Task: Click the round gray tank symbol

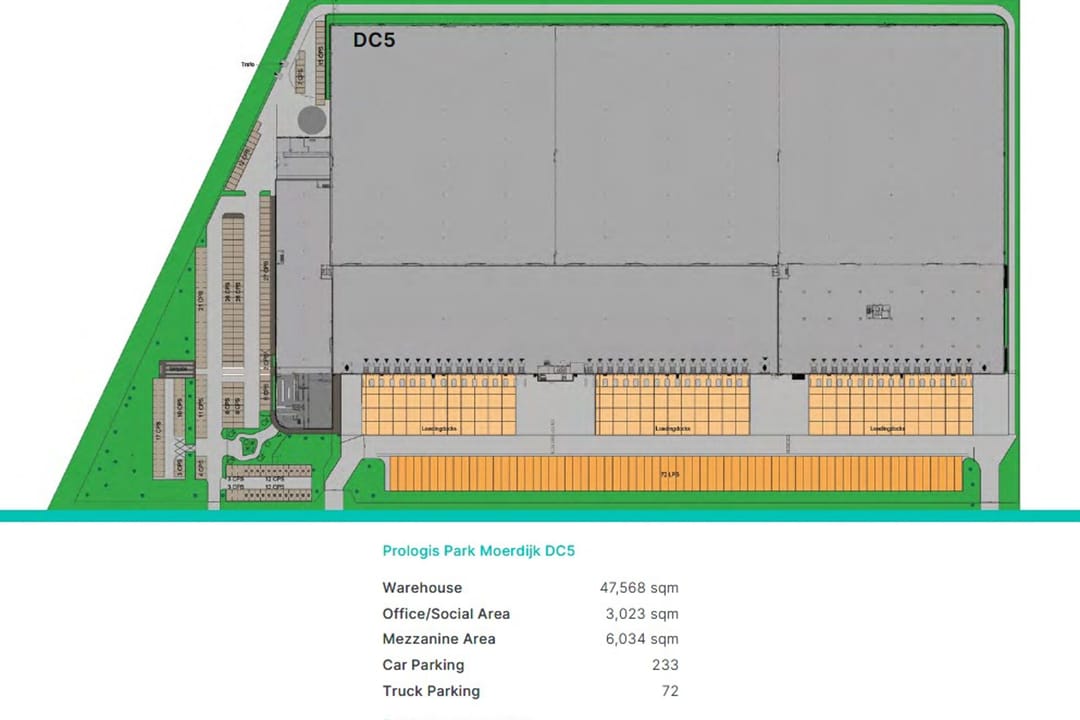Action: coord(312,121)
